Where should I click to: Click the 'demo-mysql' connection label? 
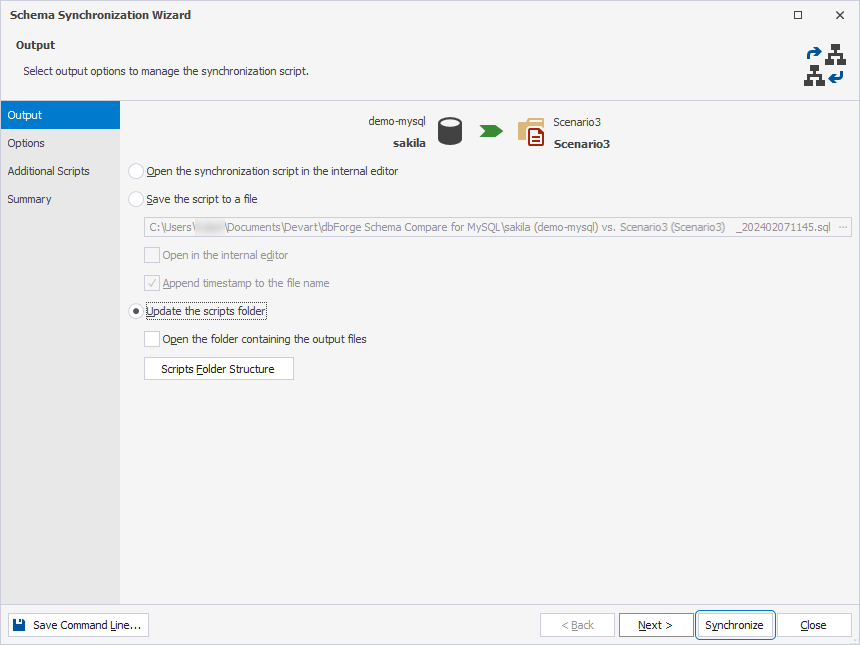[397, 121]
